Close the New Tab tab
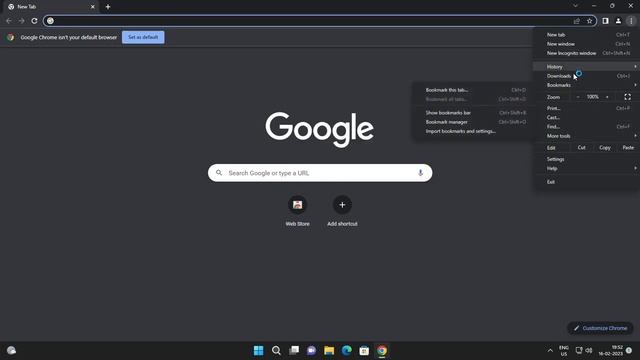 click(93, 7)
